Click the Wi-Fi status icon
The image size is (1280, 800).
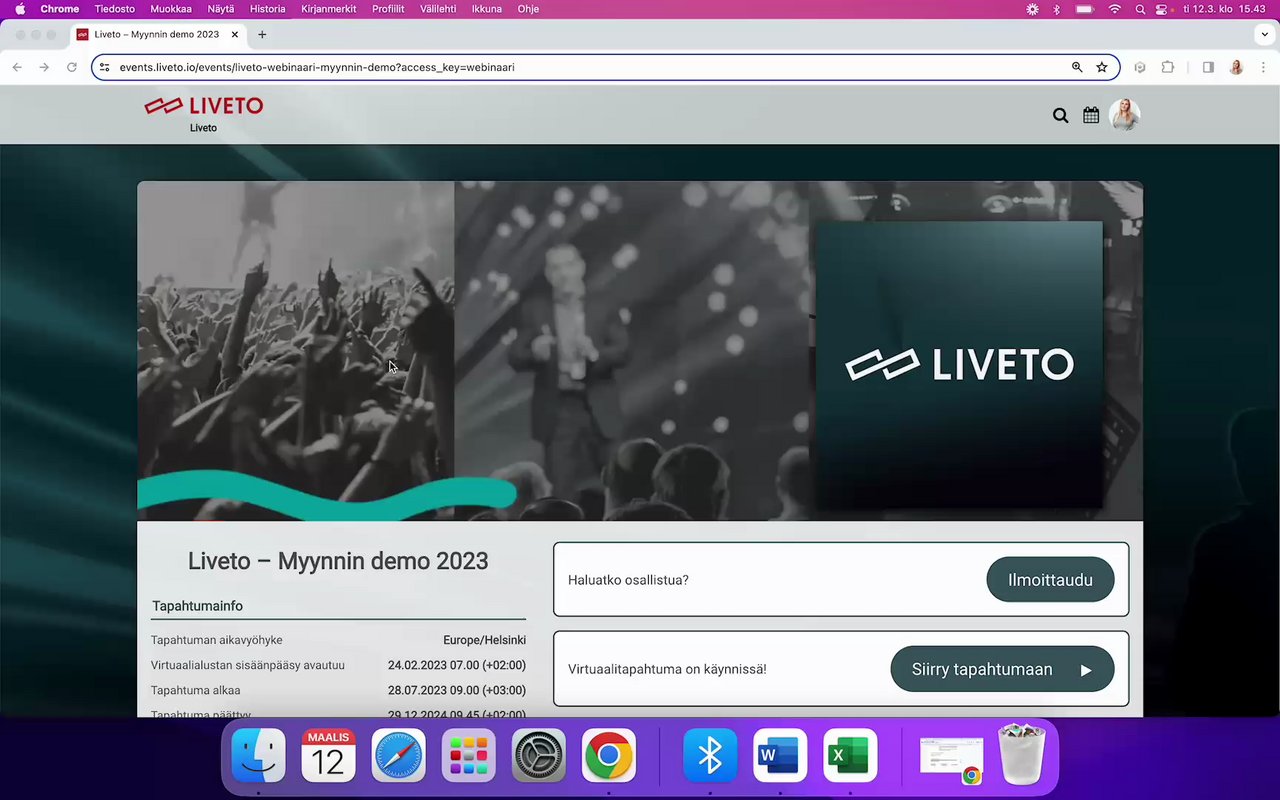pos(1115,9)
